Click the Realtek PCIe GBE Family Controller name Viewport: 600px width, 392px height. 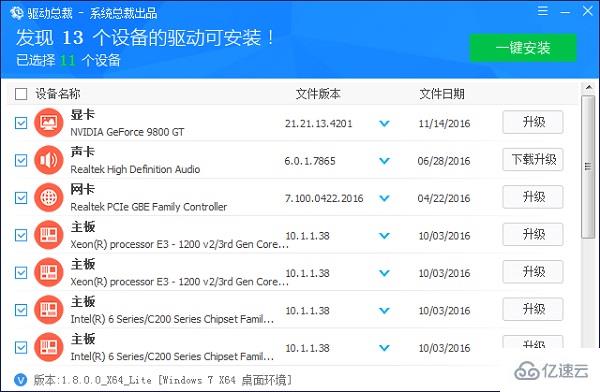pos(148,207)
